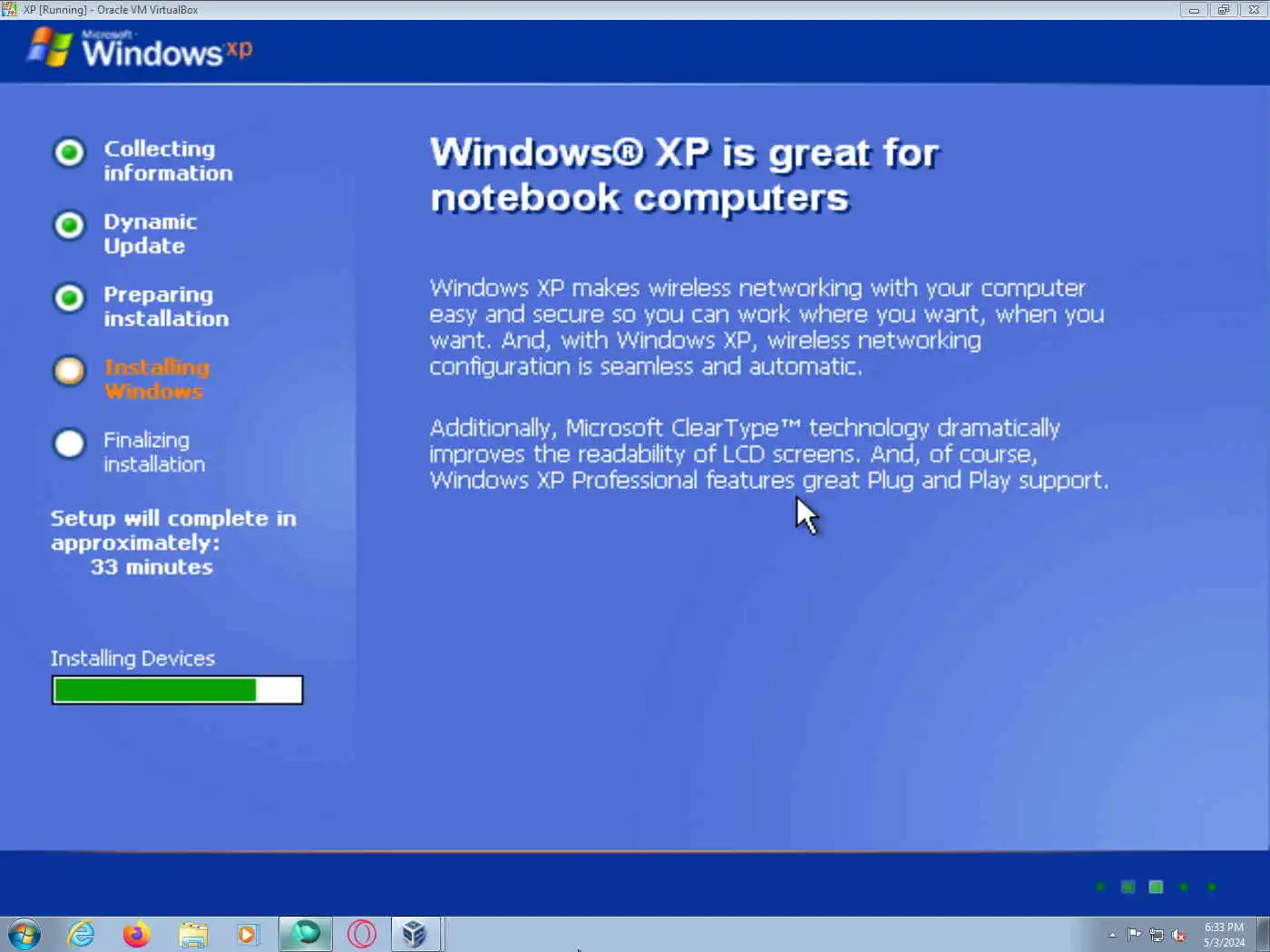Select the Collecting information step indicator
Screen dimensions: 1270x952
pyautogui.click(x=69, y=152)
